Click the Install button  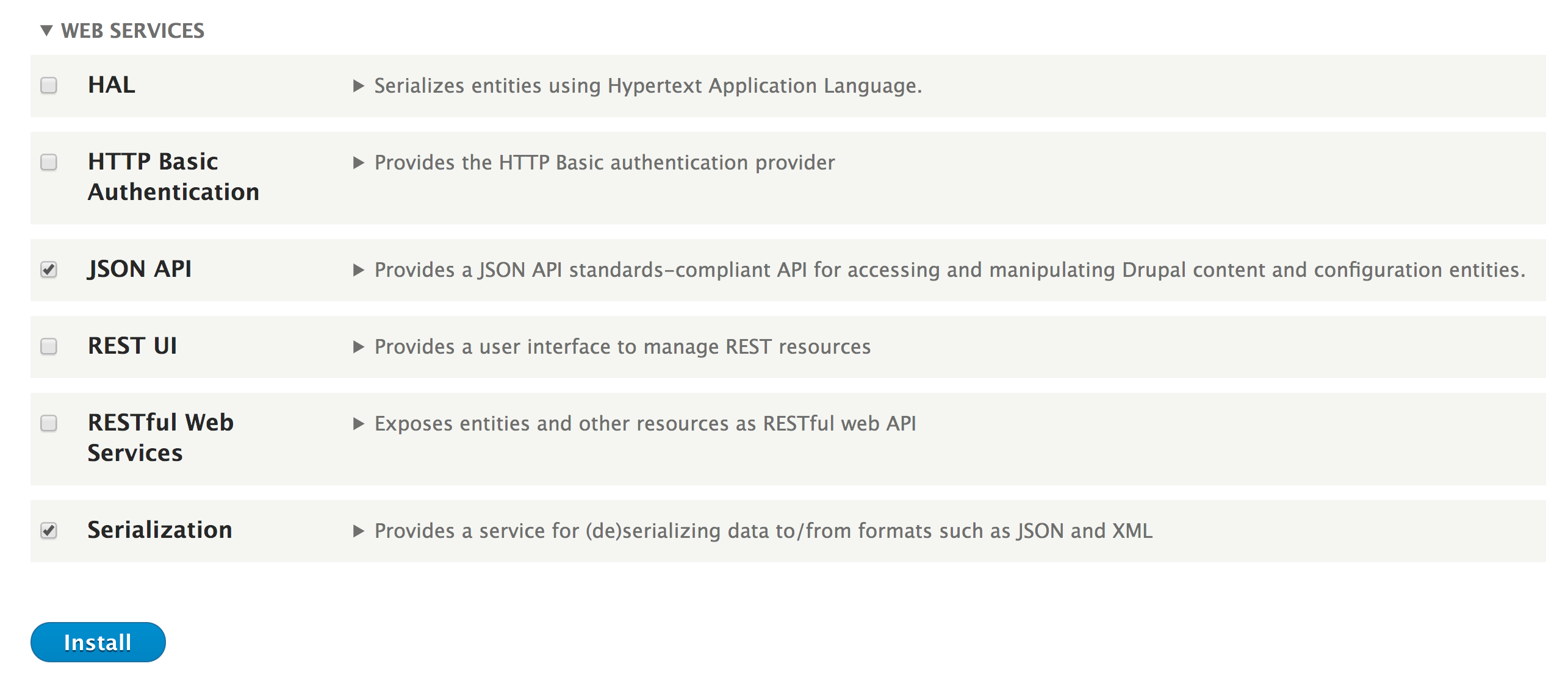pos(98,642)
